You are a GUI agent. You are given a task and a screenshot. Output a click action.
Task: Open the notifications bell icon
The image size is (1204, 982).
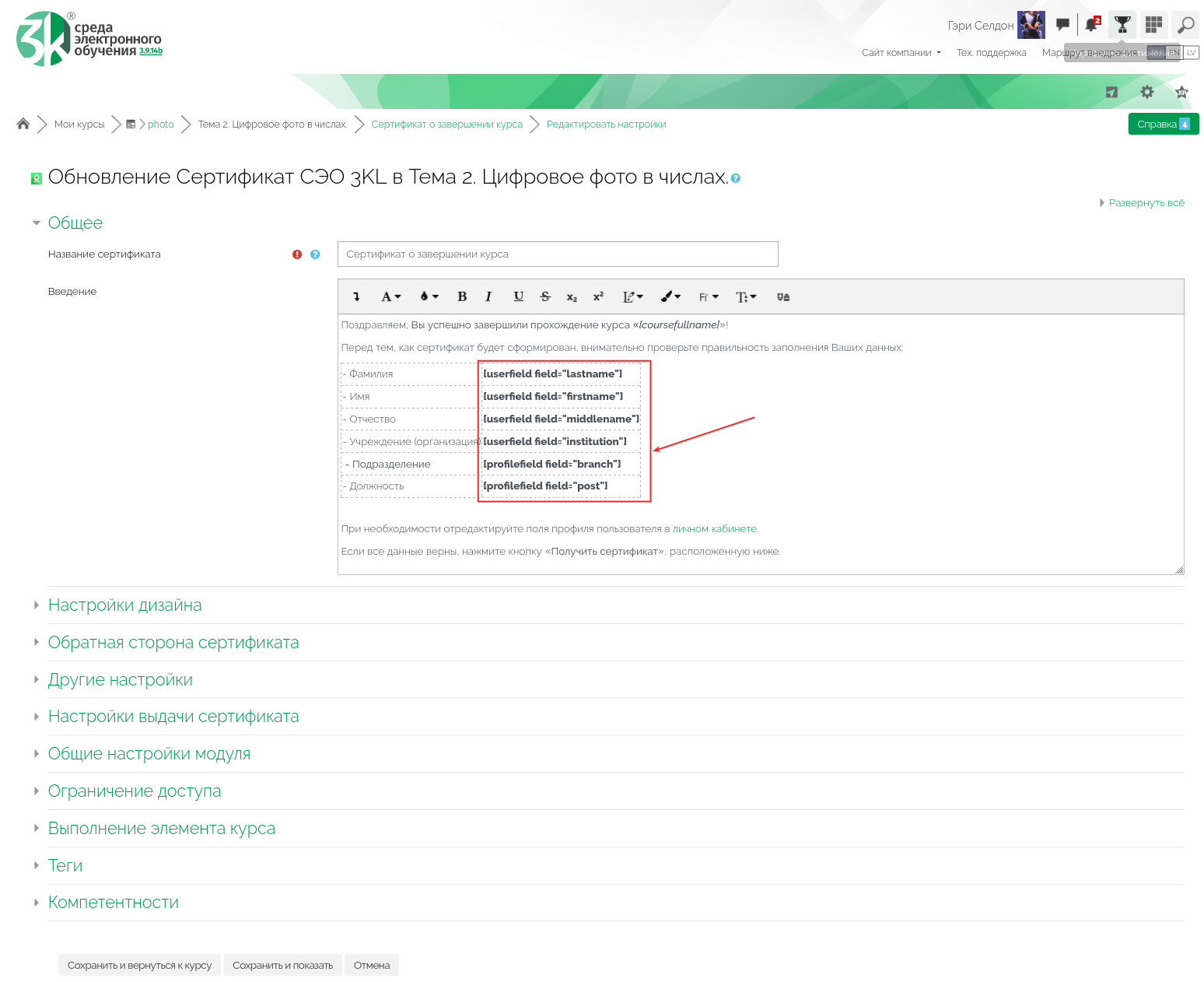click(x=1092, y=25)
